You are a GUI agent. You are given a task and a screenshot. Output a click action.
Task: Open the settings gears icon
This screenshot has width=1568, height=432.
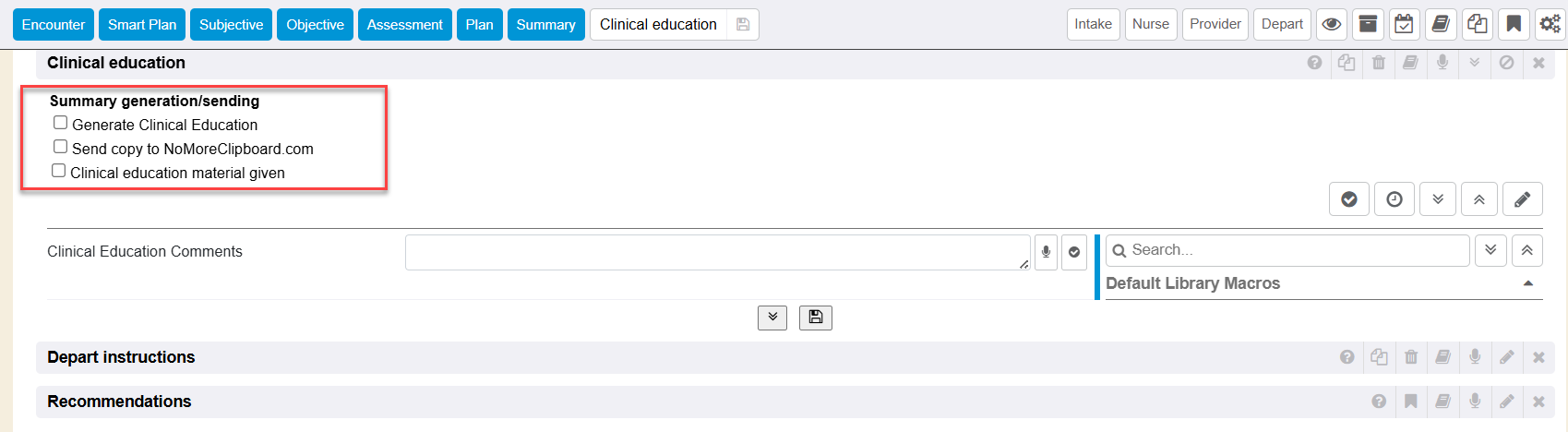(x=1550, y=25)
